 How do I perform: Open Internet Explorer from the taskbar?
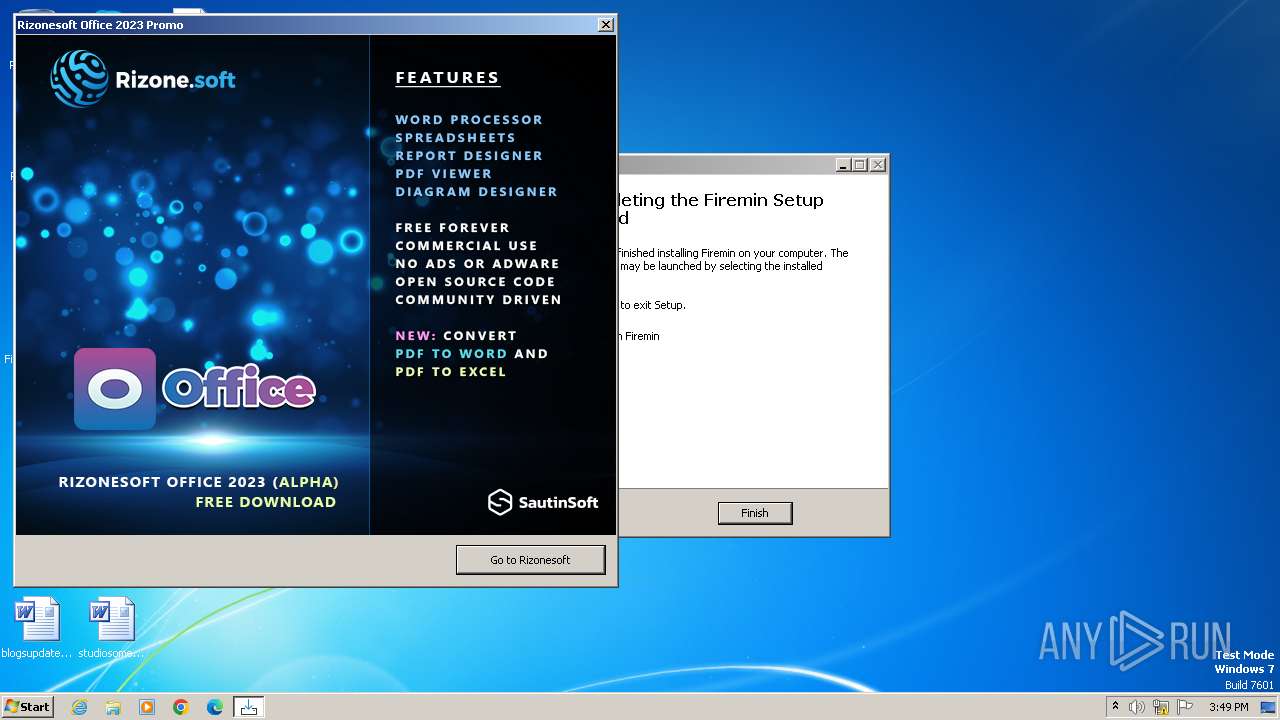(80, 707)
